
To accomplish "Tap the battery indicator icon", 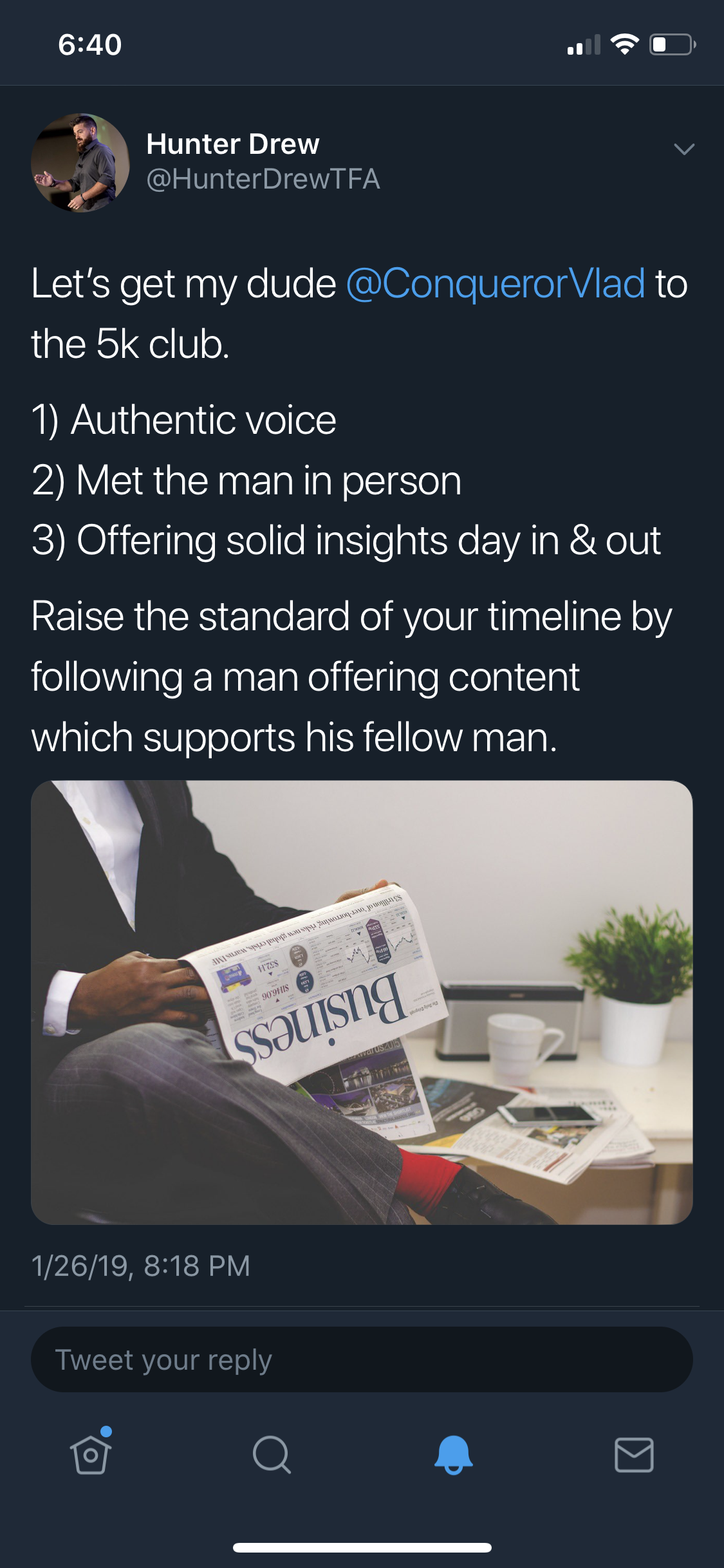I will tap(673, 44).
